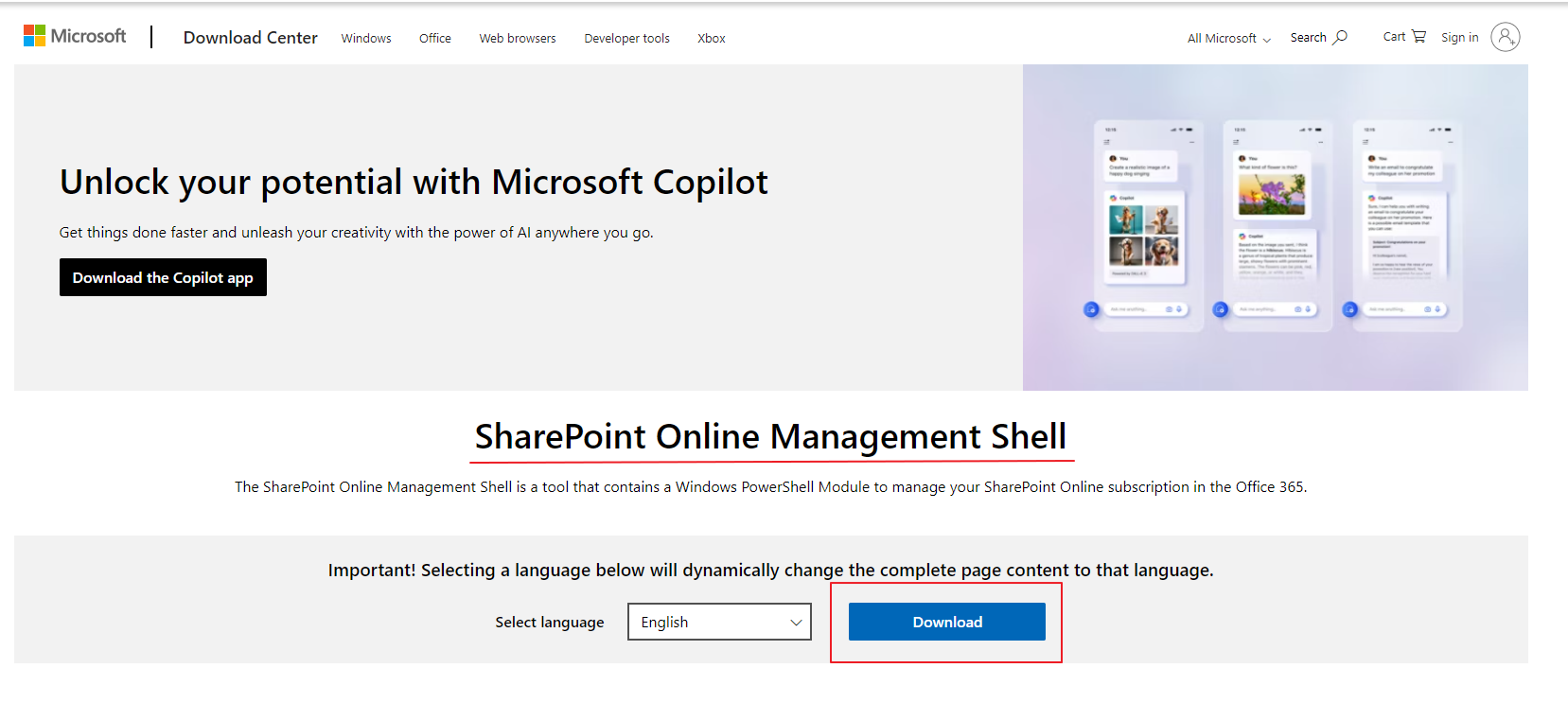The height and width of the screenshot is (703, 1568).
Task: Click the blue Download button
Action: tap(947, 622)
